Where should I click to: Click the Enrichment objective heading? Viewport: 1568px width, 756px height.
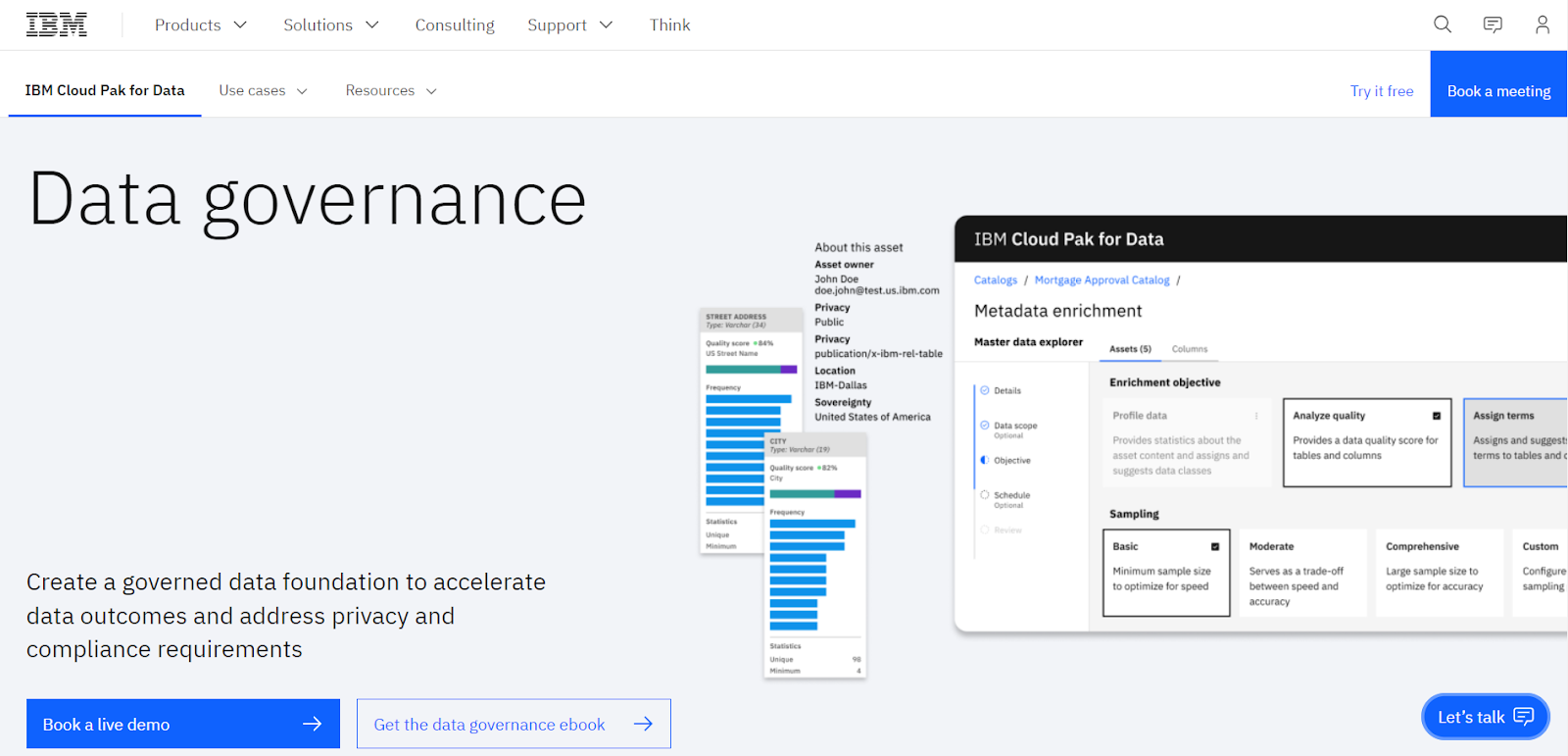click(x=1164, y=382)
